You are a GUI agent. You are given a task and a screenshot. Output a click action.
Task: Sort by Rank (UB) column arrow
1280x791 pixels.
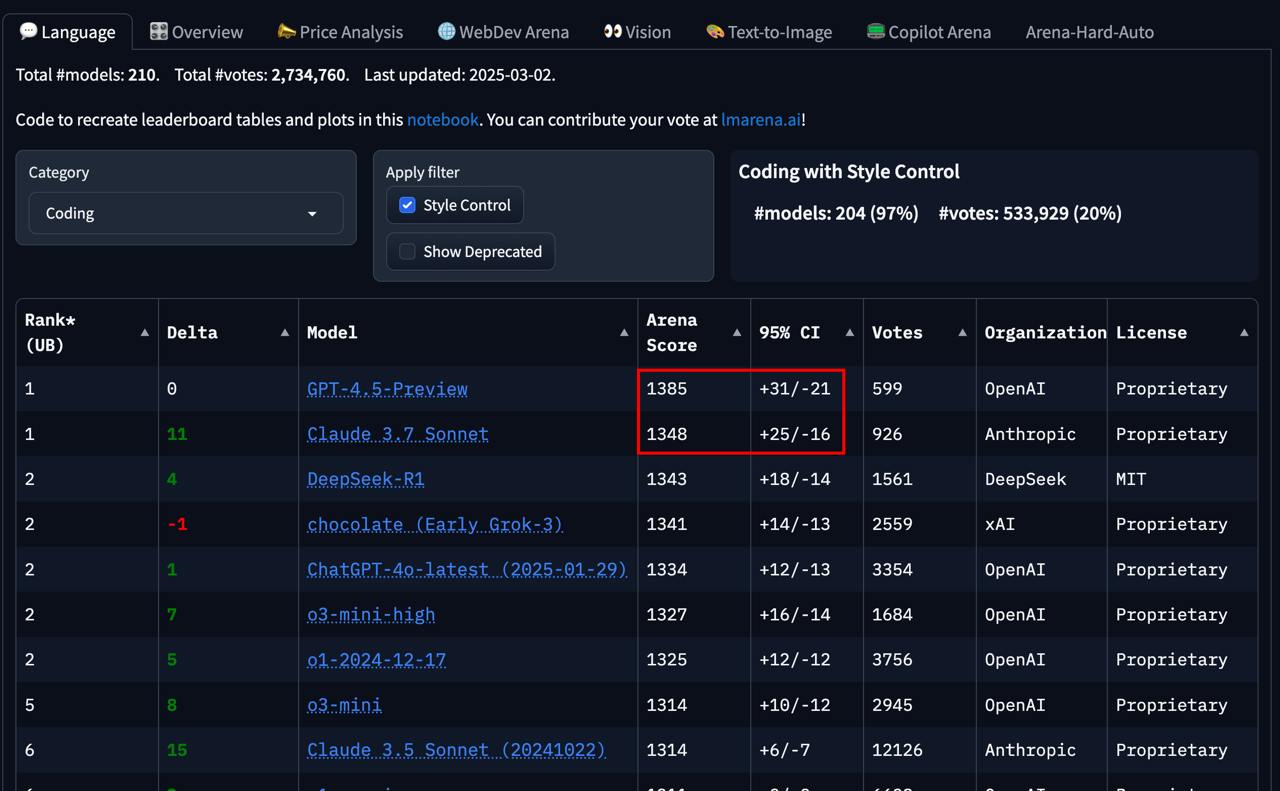tap(145, 332)
